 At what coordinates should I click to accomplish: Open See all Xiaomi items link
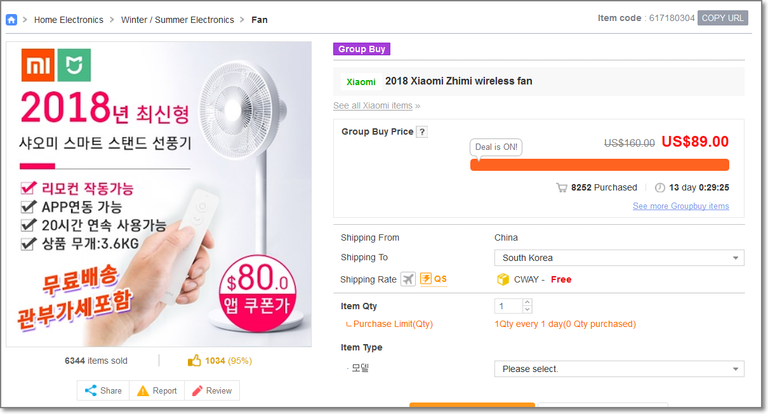[x=376, y=105]
